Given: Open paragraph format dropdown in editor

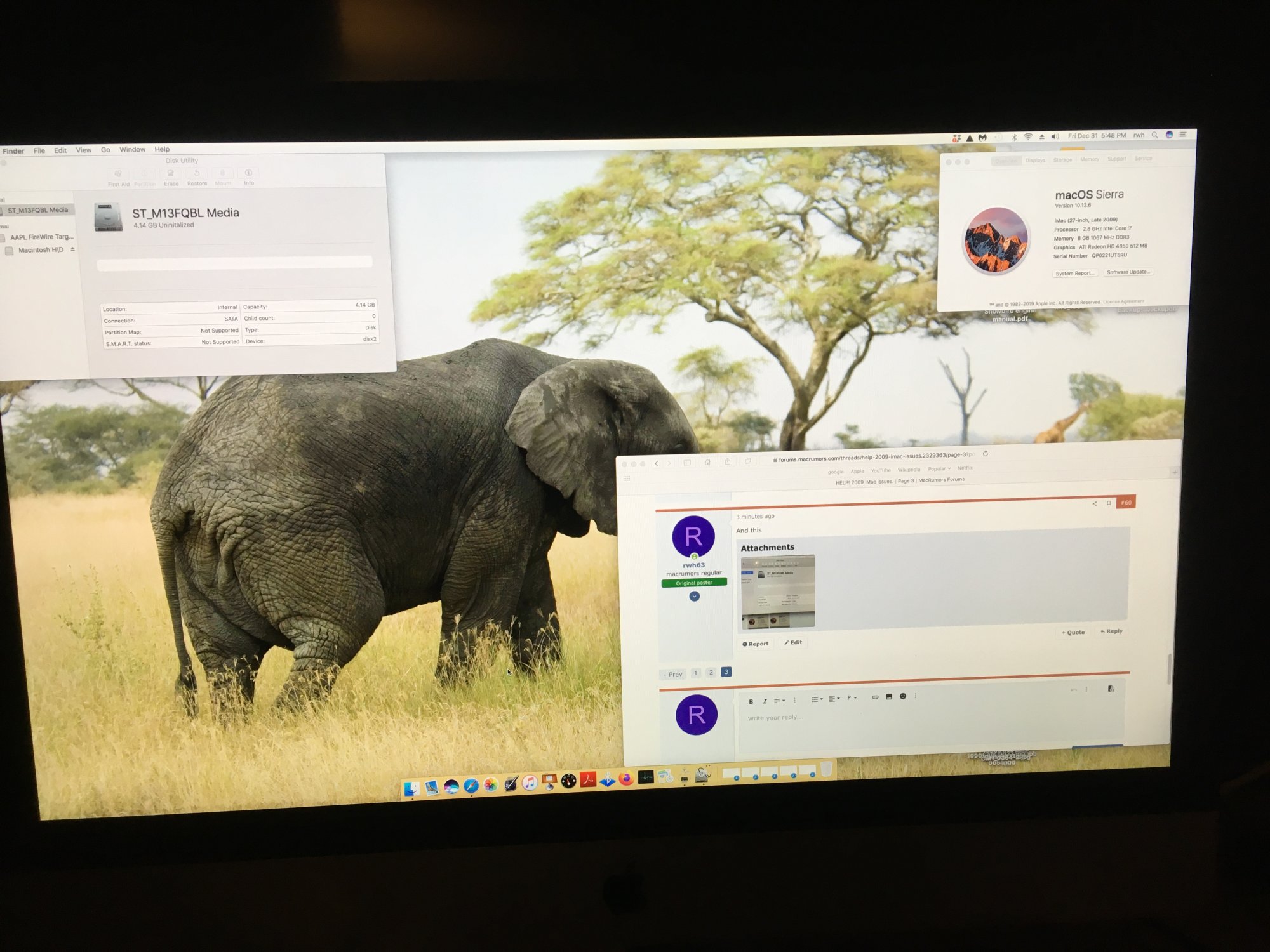Looking at the screenshot, I should pyautogui.click(x=852, y=698).
